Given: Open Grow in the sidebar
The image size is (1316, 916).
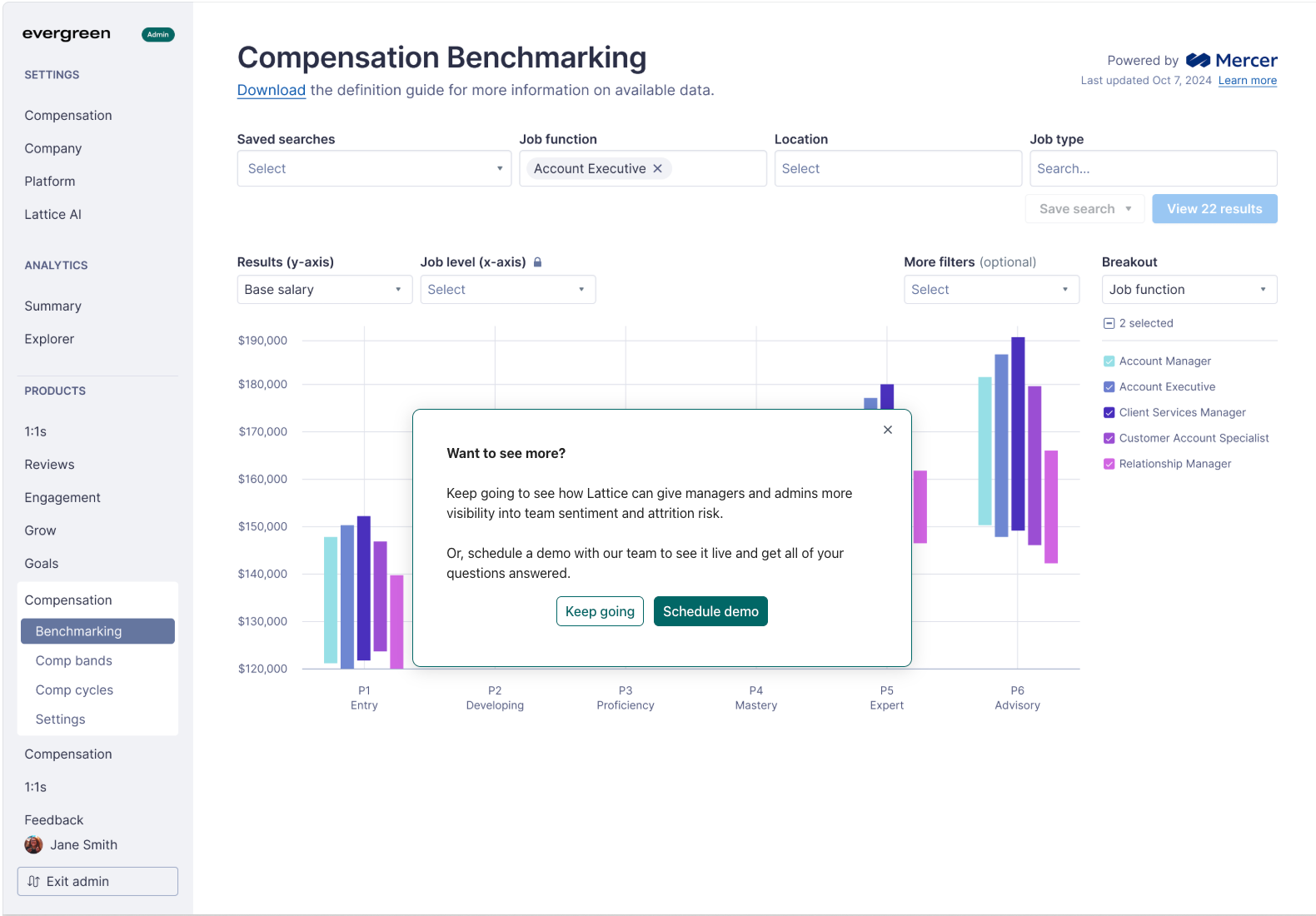Looking at the screenshot, I should 40,530.
